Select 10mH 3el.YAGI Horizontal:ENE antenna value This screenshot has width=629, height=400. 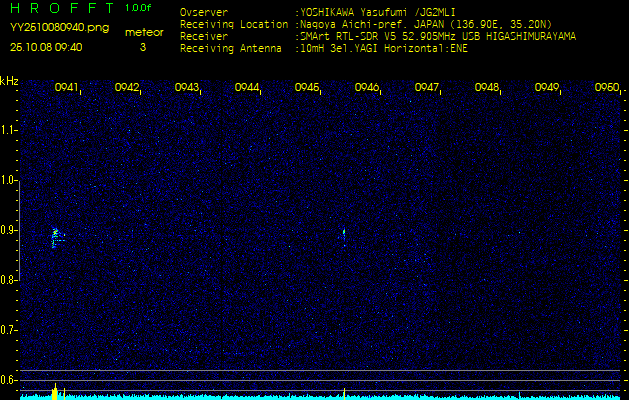tap(383, 49)
